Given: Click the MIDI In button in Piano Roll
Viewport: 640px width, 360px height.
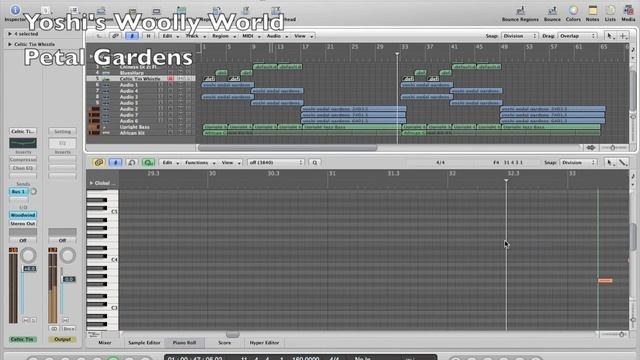Looking at the screenshot, I should point(131,162).
